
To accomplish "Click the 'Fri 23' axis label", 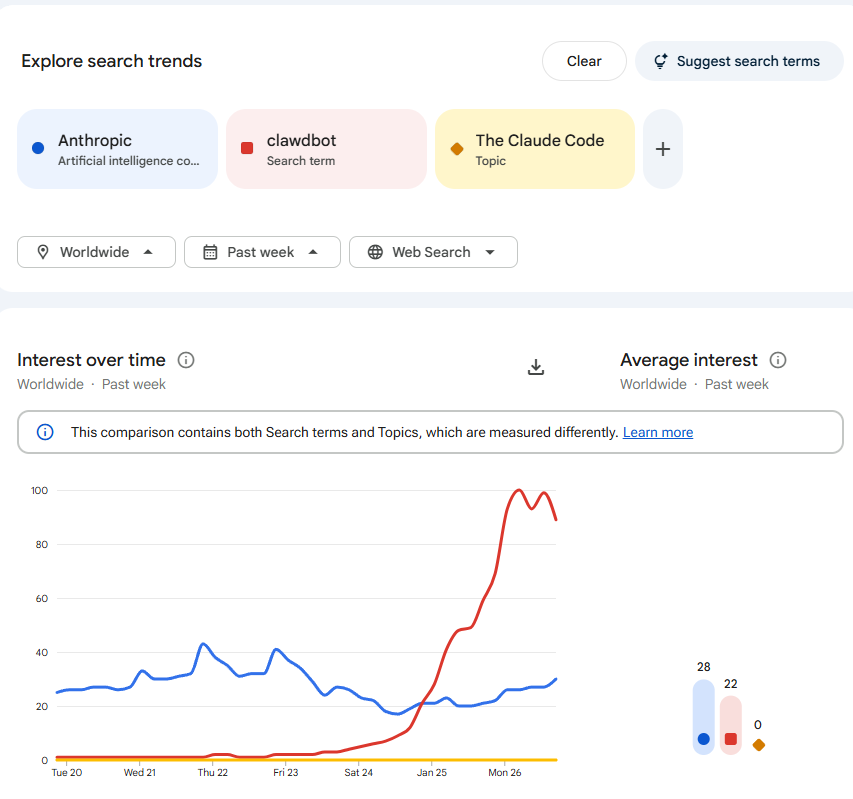I will [286, 772].
